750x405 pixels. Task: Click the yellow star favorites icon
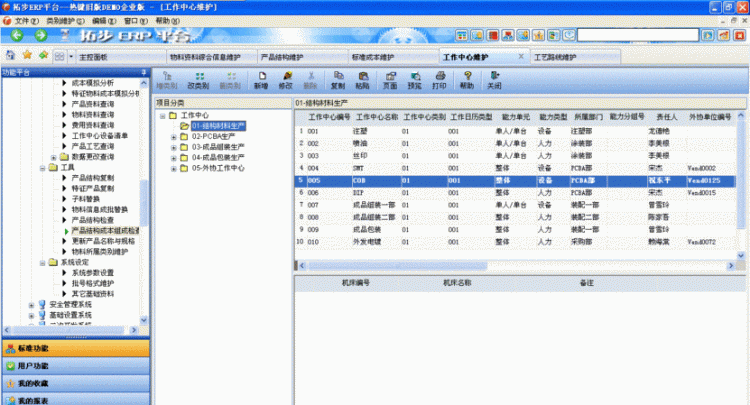pos(27,55)
